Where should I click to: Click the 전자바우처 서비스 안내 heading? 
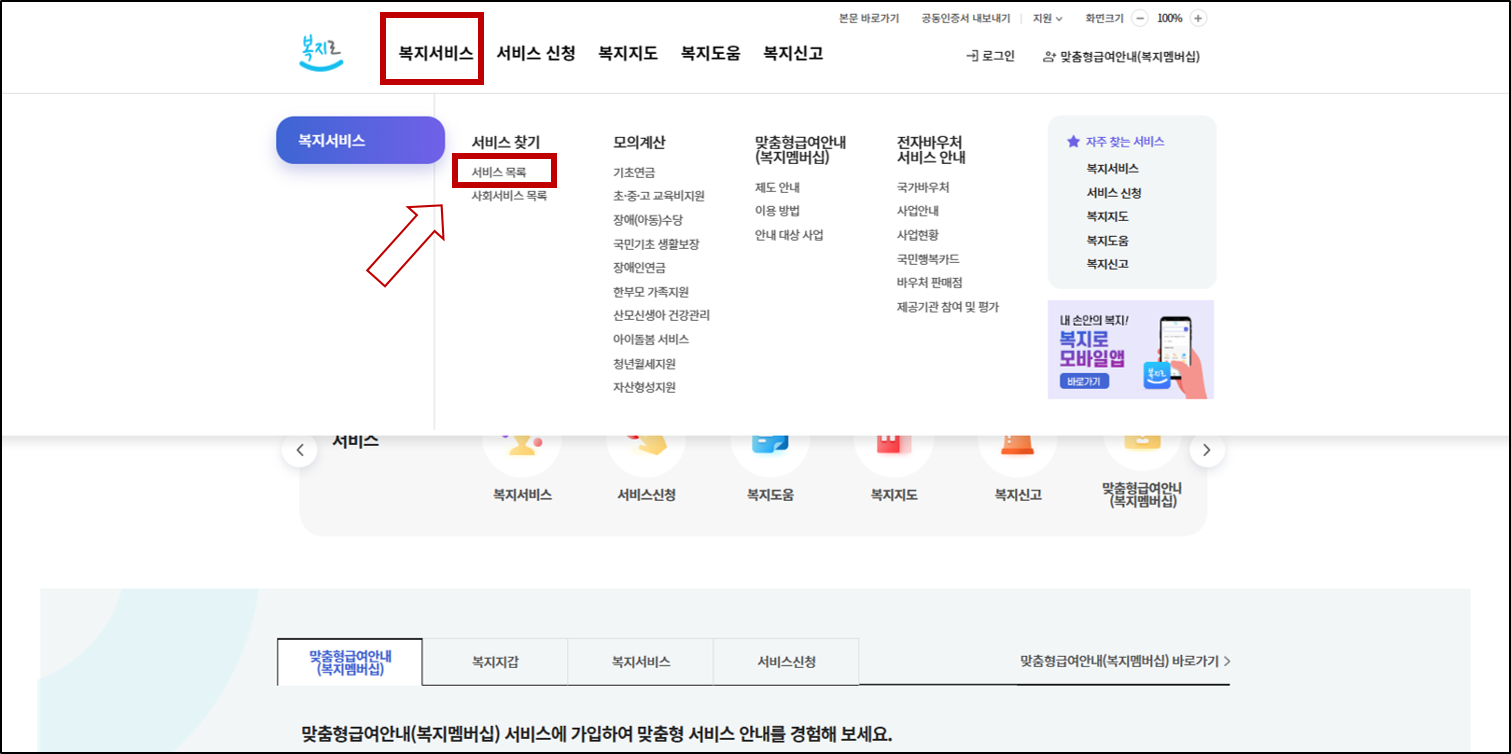click(931, 150)
